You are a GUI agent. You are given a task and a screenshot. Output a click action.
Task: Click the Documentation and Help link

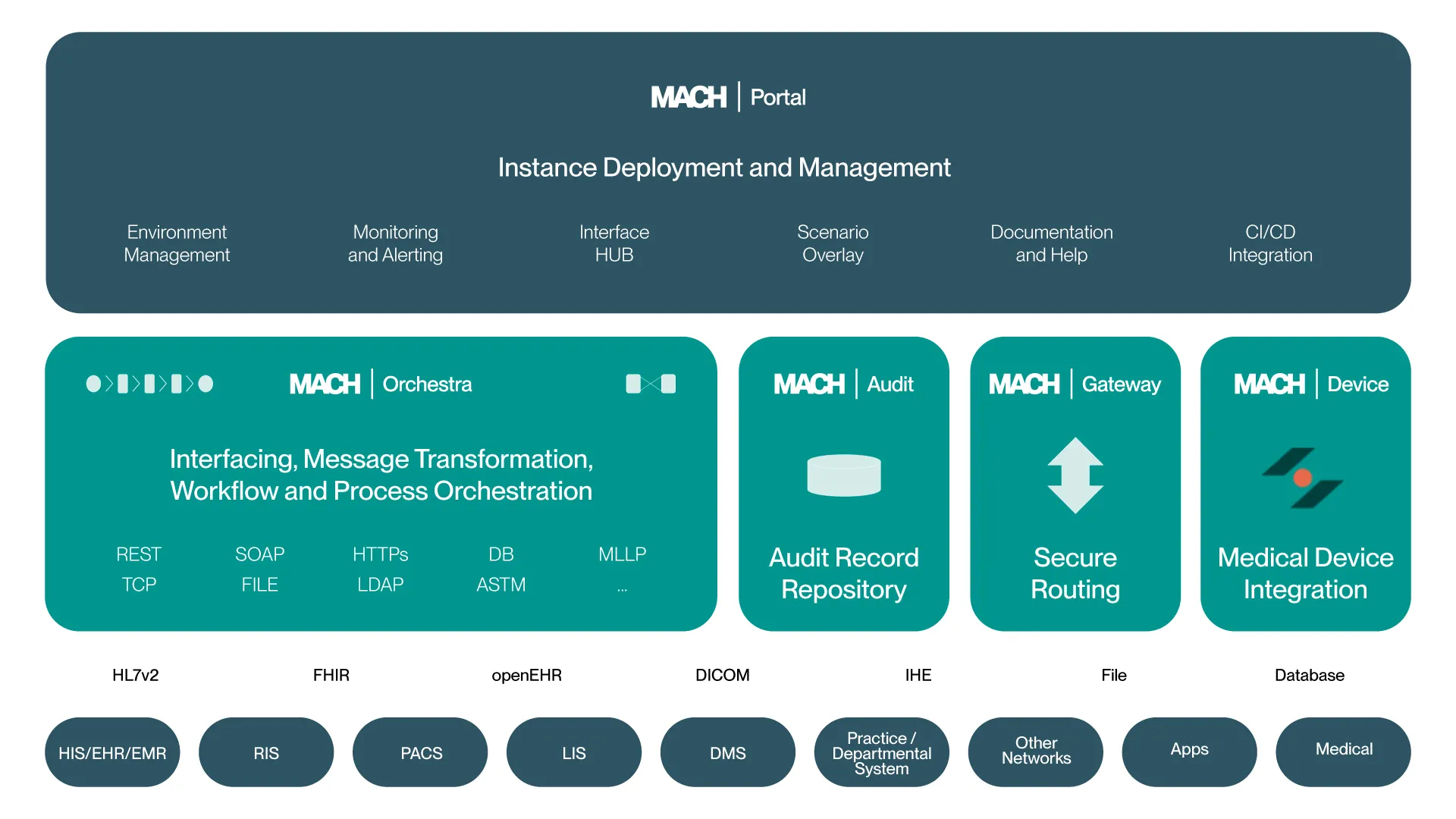[1052, 243]
